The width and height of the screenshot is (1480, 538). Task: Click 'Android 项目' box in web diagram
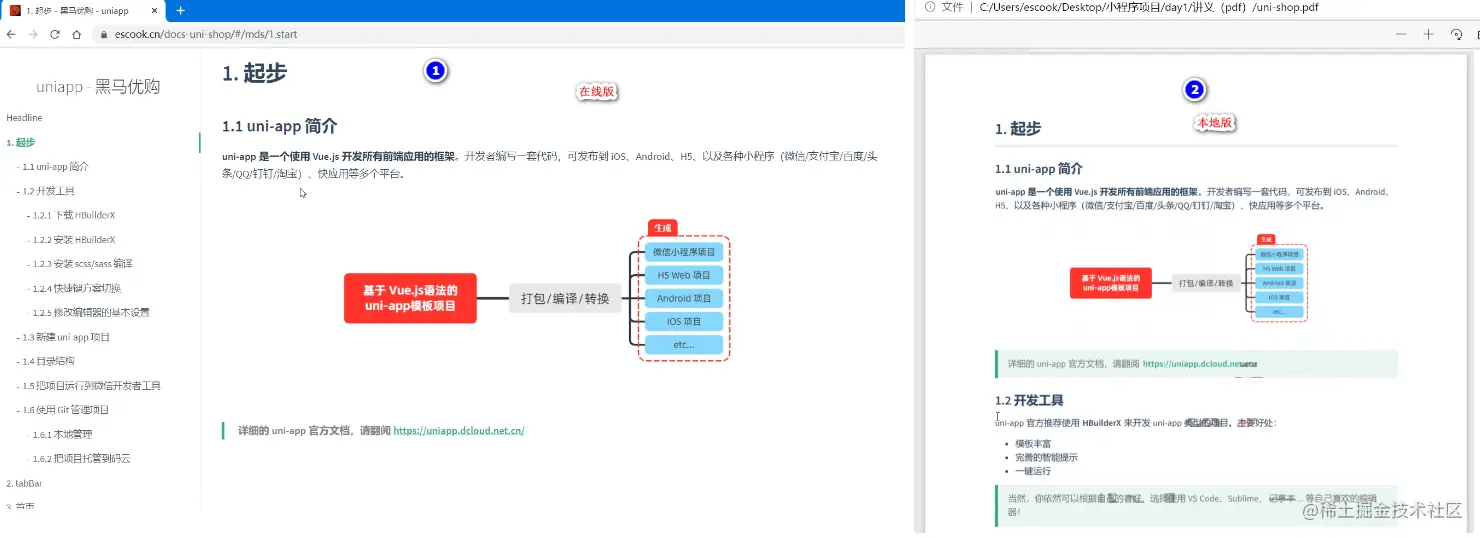[684, 298]
